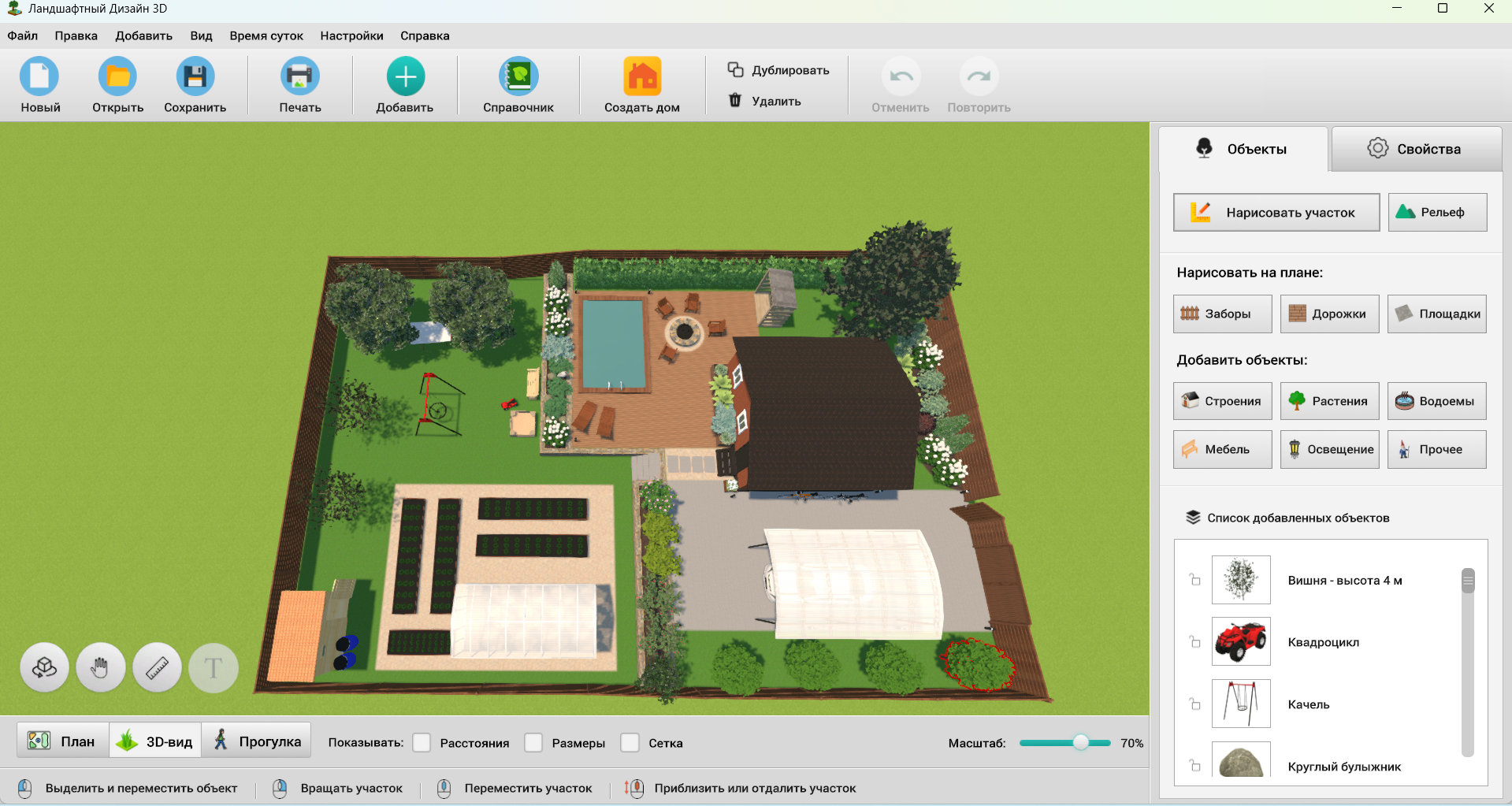This screenshot has width=1512, height=806.
Task: Select the ruler measurement tool
Action: click(158, 668)
